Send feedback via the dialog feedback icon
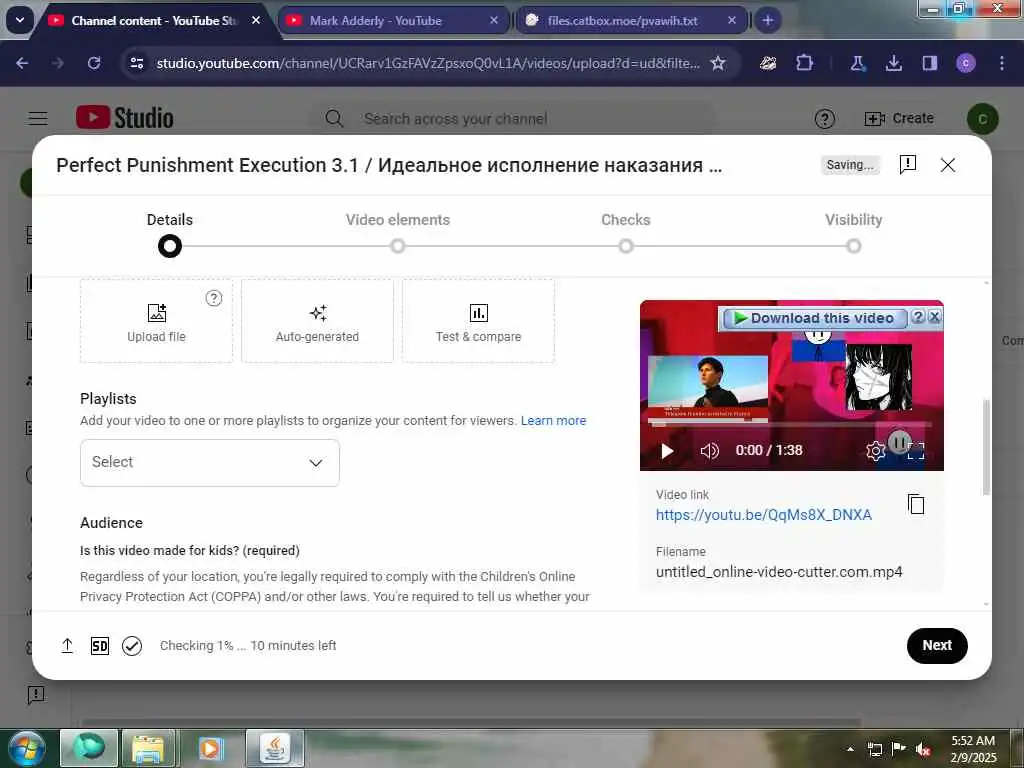Viewport: 1024px width, 768px height. point(908,165)
